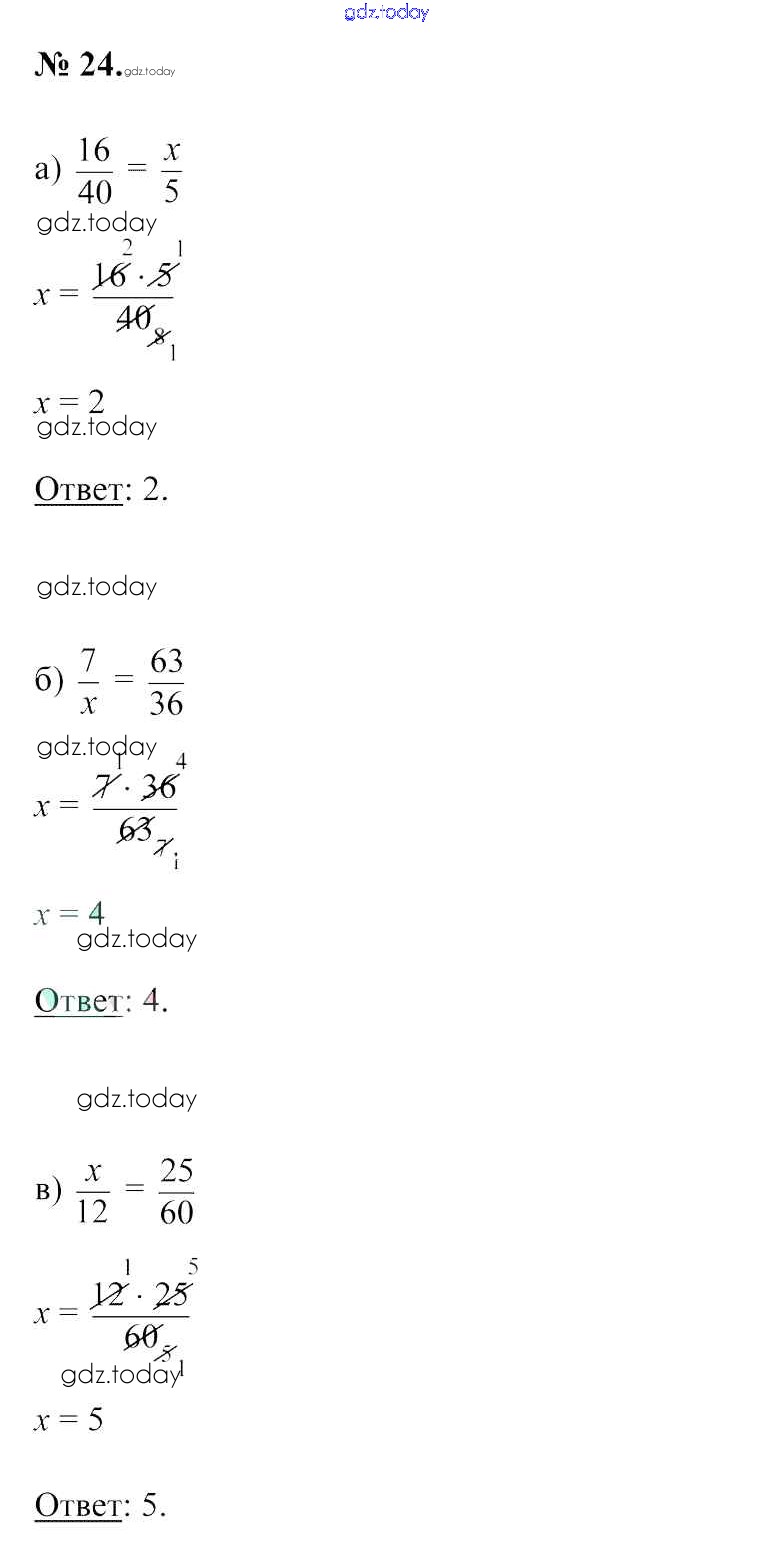
Task: Click the underlined "Ответ: 2." answer
Action: 101,490
